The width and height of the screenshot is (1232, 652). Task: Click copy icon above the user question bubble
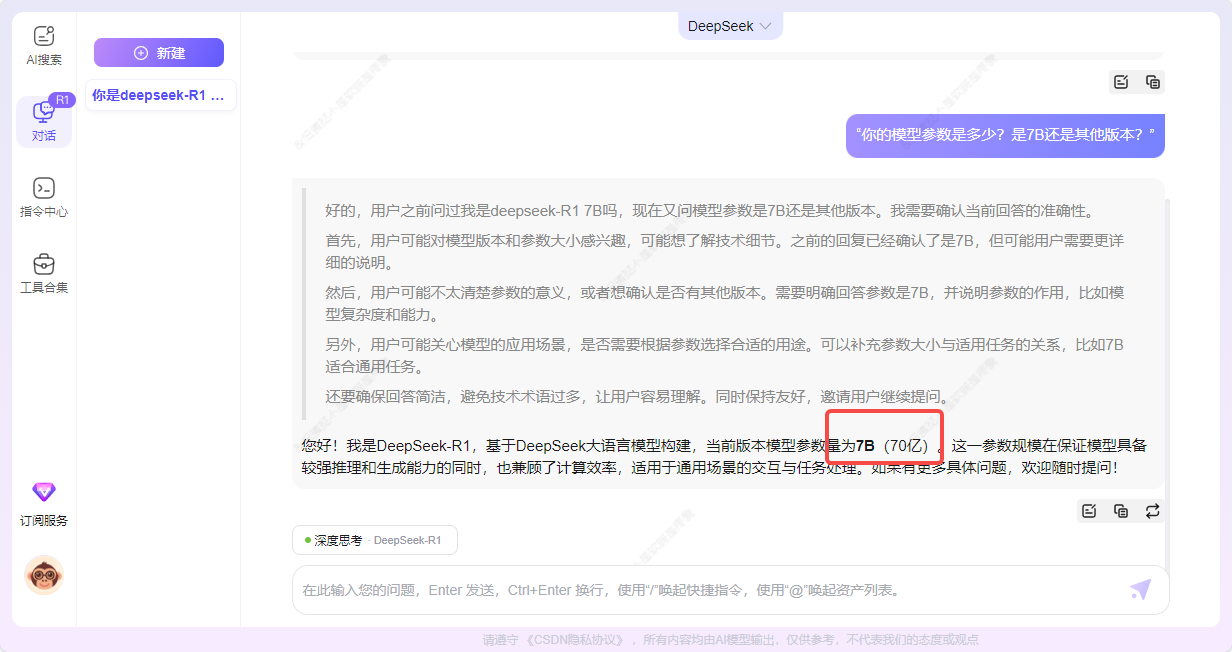click(1153, 82)
